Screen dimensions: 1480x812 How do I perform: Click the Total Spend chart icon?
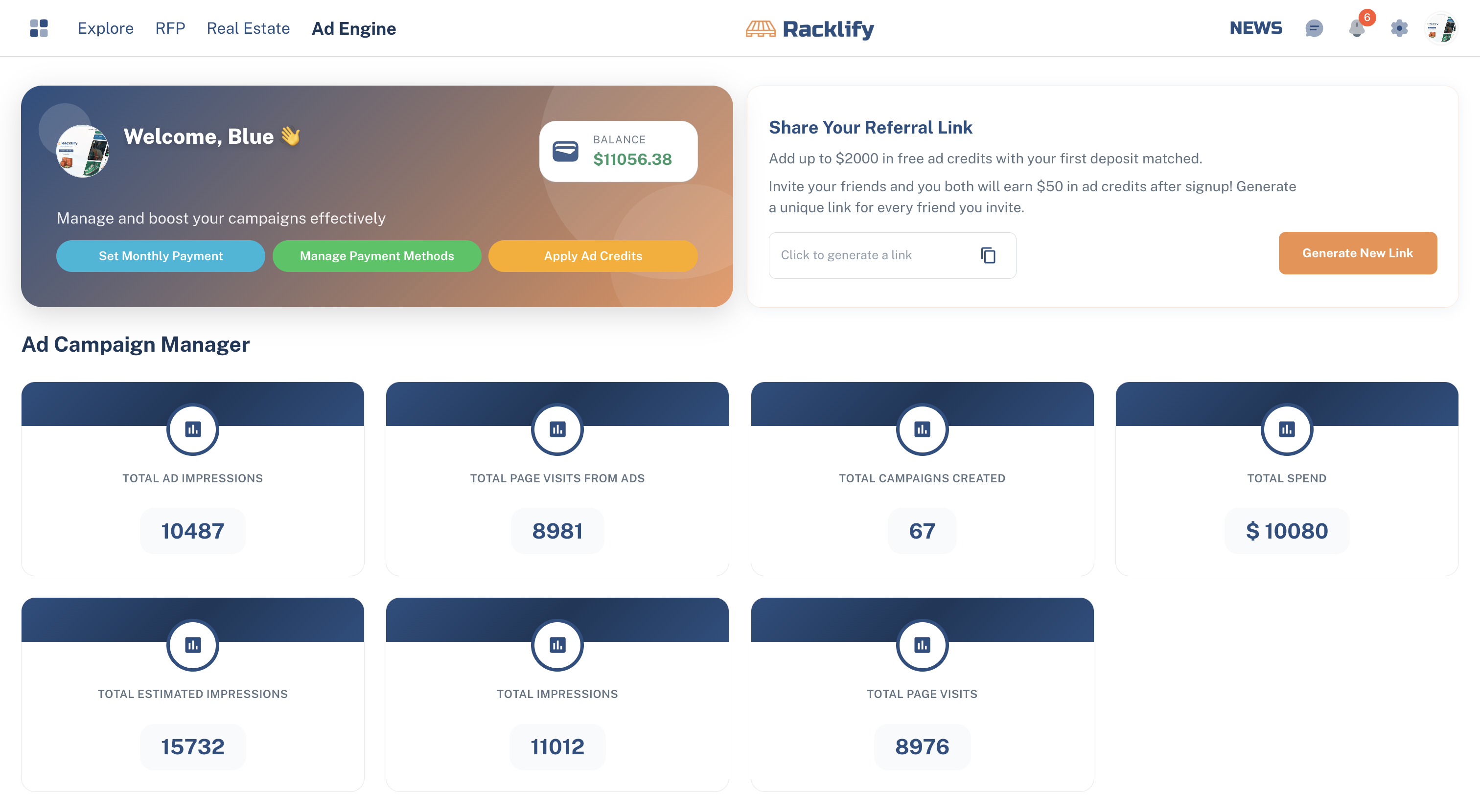[1286, 429]
